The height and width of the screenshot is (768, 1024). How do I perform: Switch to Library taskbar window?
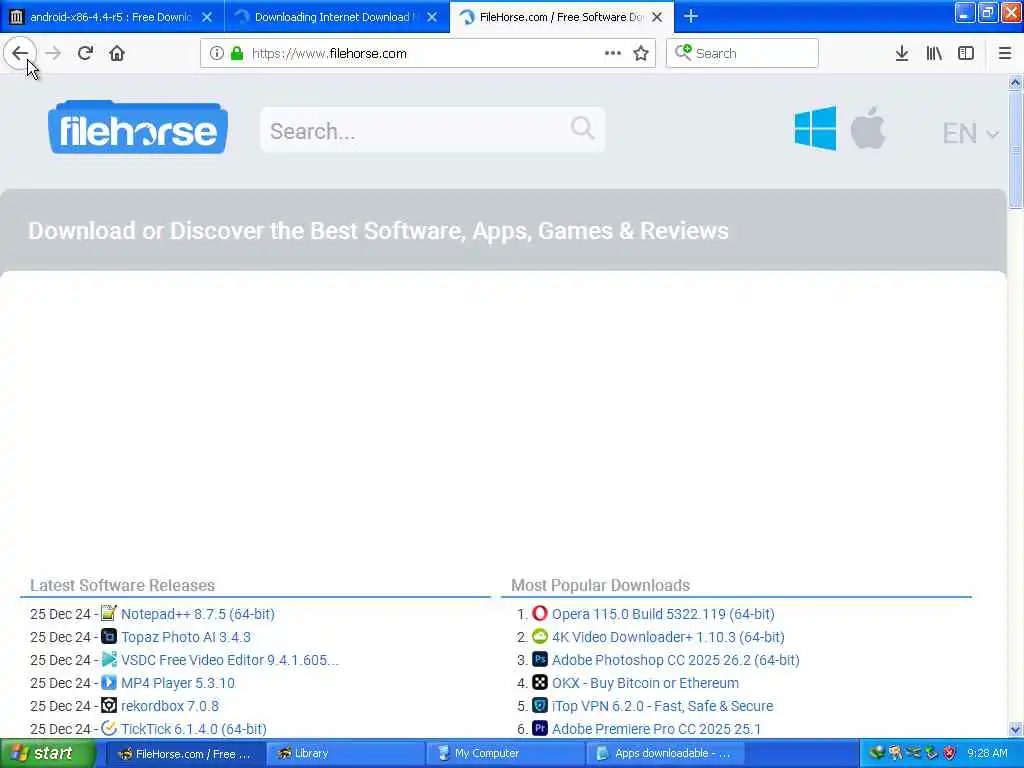pyautogui.click(x=345, y=754)
